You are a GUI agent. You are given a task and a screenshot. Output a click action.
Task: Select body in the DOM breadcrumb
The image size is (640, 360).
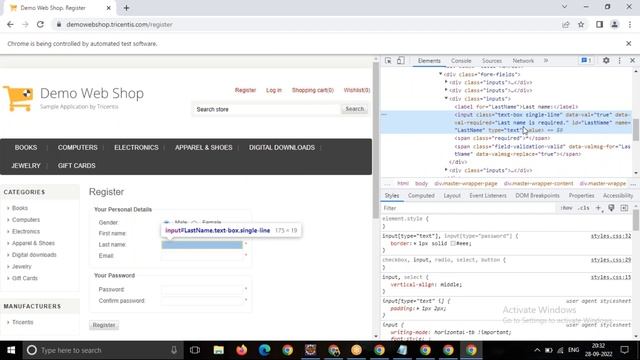point(421,184)
